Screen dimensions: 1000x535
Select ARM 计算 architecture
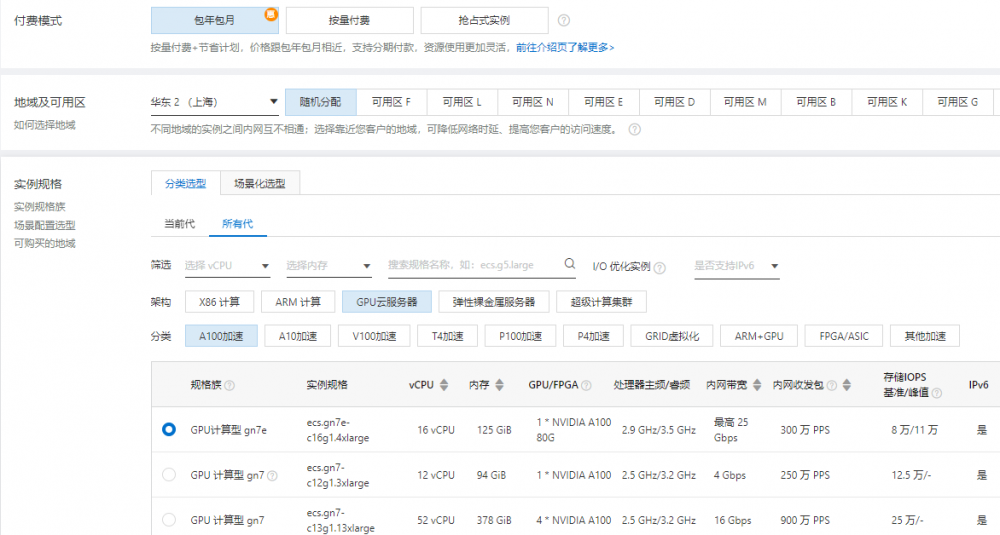click(x=298, y=302)
